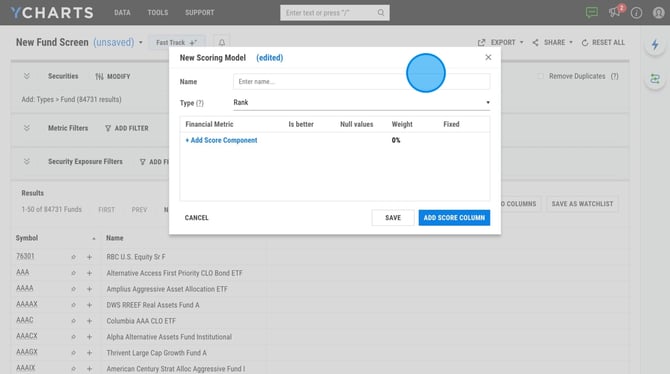Open the Export dropdown
670x374 pixels.
coord(500,42)
